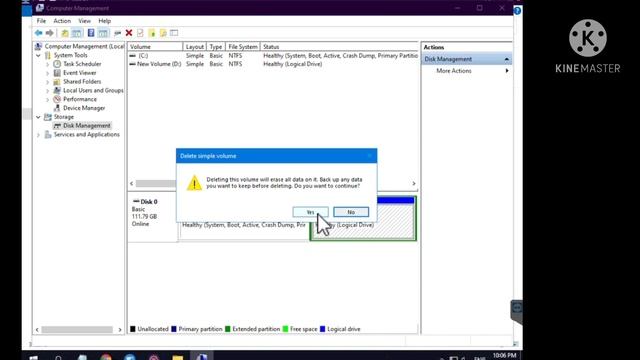Viewport: 640px width, 360px height.
Task: Select Services and Applications node
Action: 87,134
